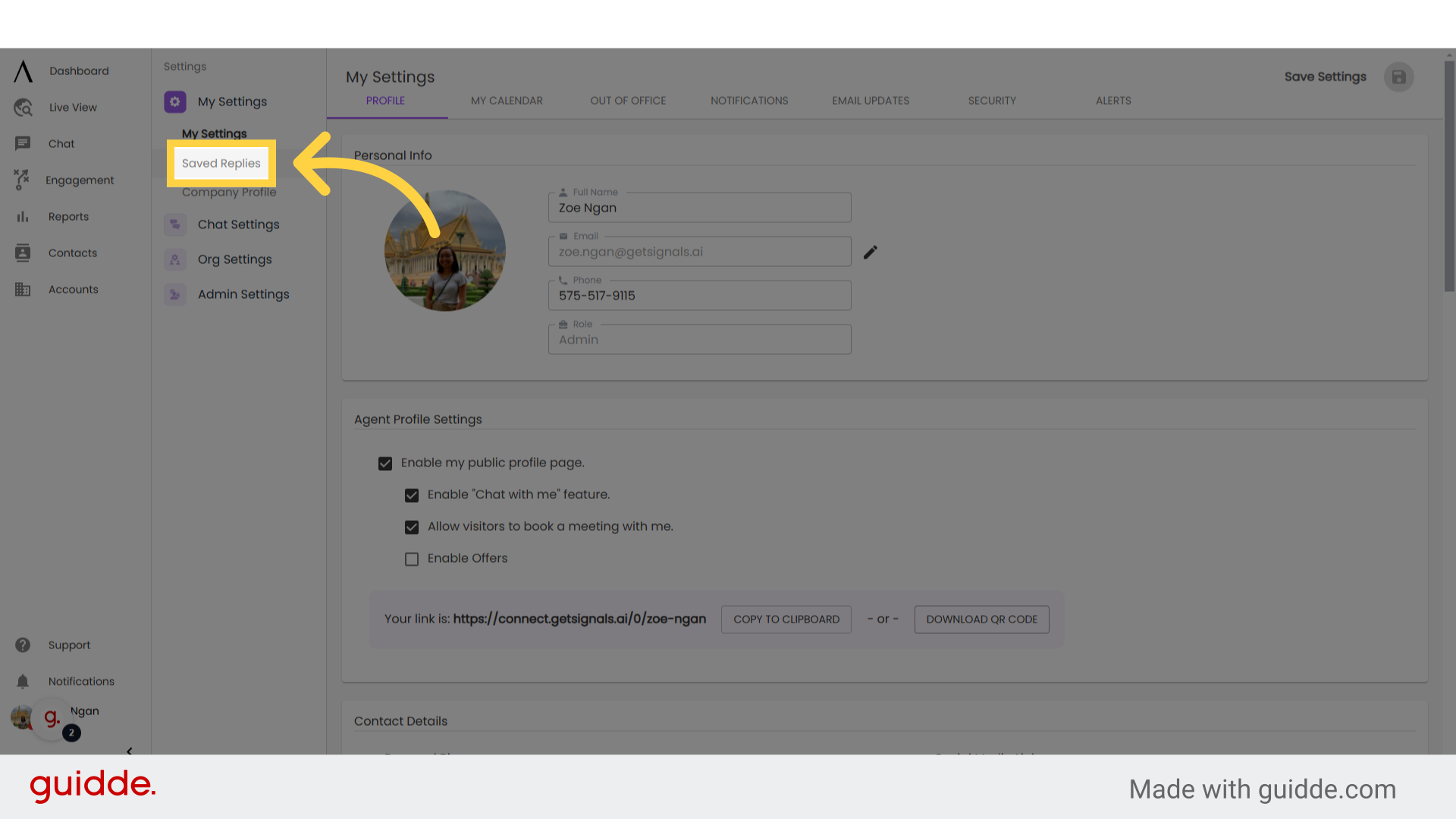
Task: Collapse My Settings section
Action: pos(232,102)
